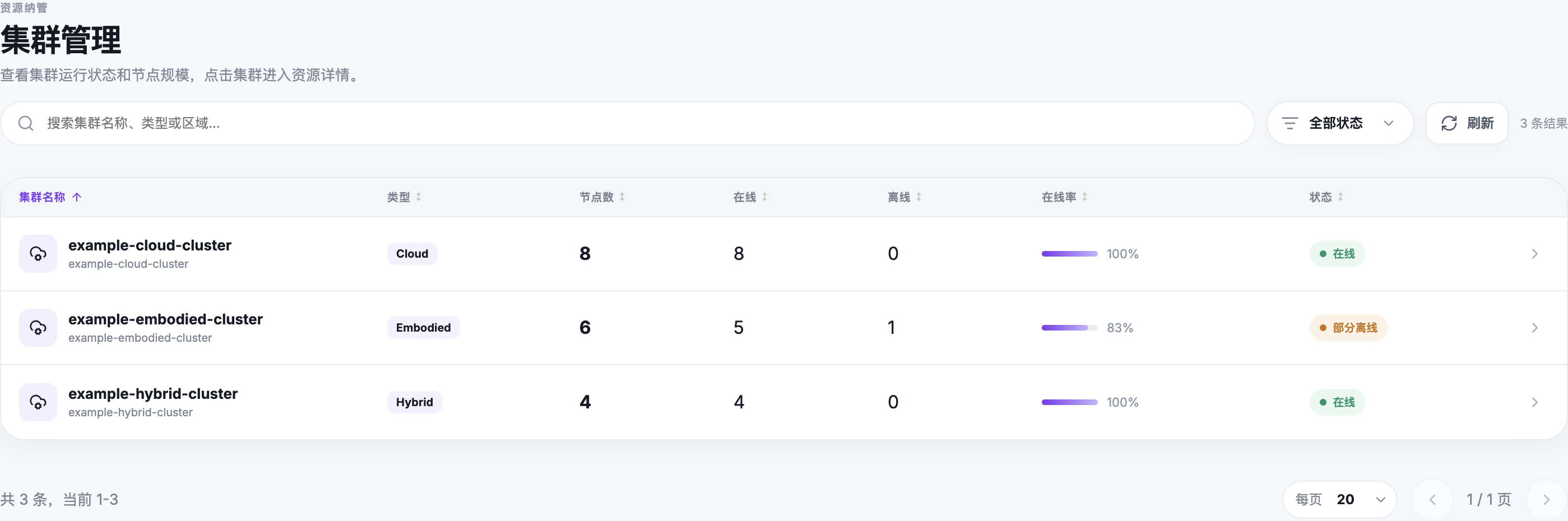Click the Embodied type tag
This screenshot has height=521, width=1568.
click(423, 328)
